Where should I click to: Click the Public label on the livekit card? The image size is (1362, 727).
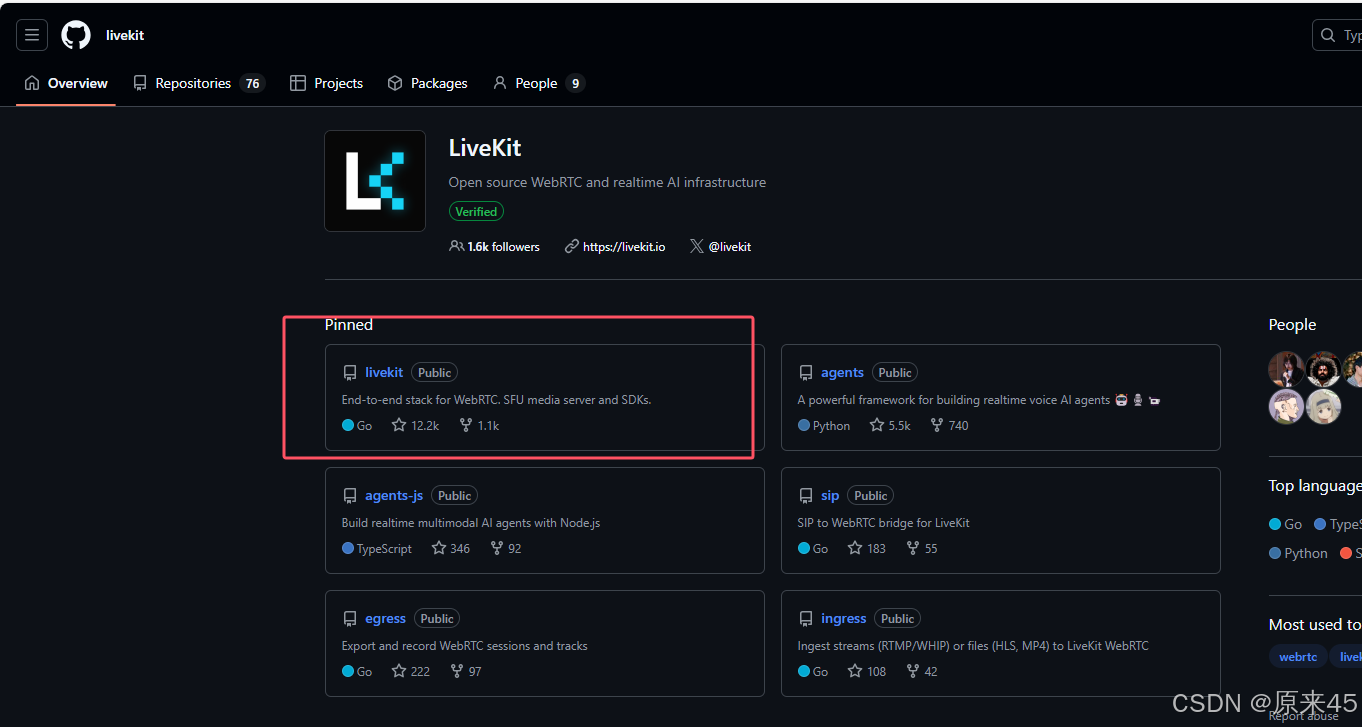click(x=434, y=372)
